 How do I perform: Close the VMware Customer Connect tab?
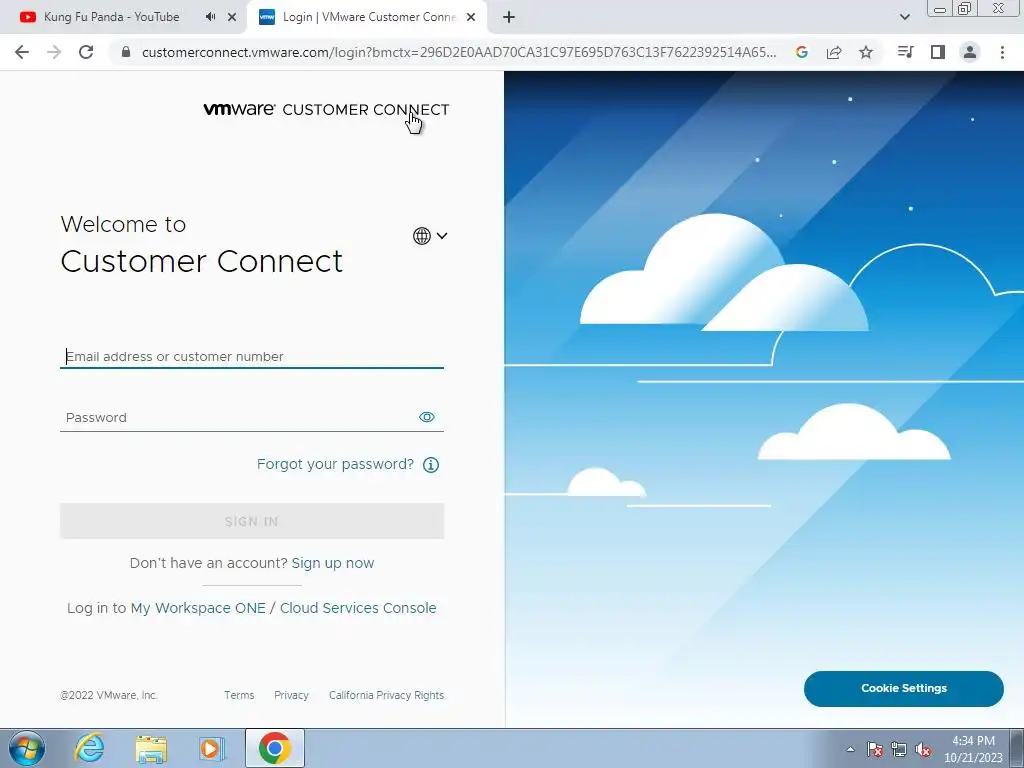tap(471, 17)
